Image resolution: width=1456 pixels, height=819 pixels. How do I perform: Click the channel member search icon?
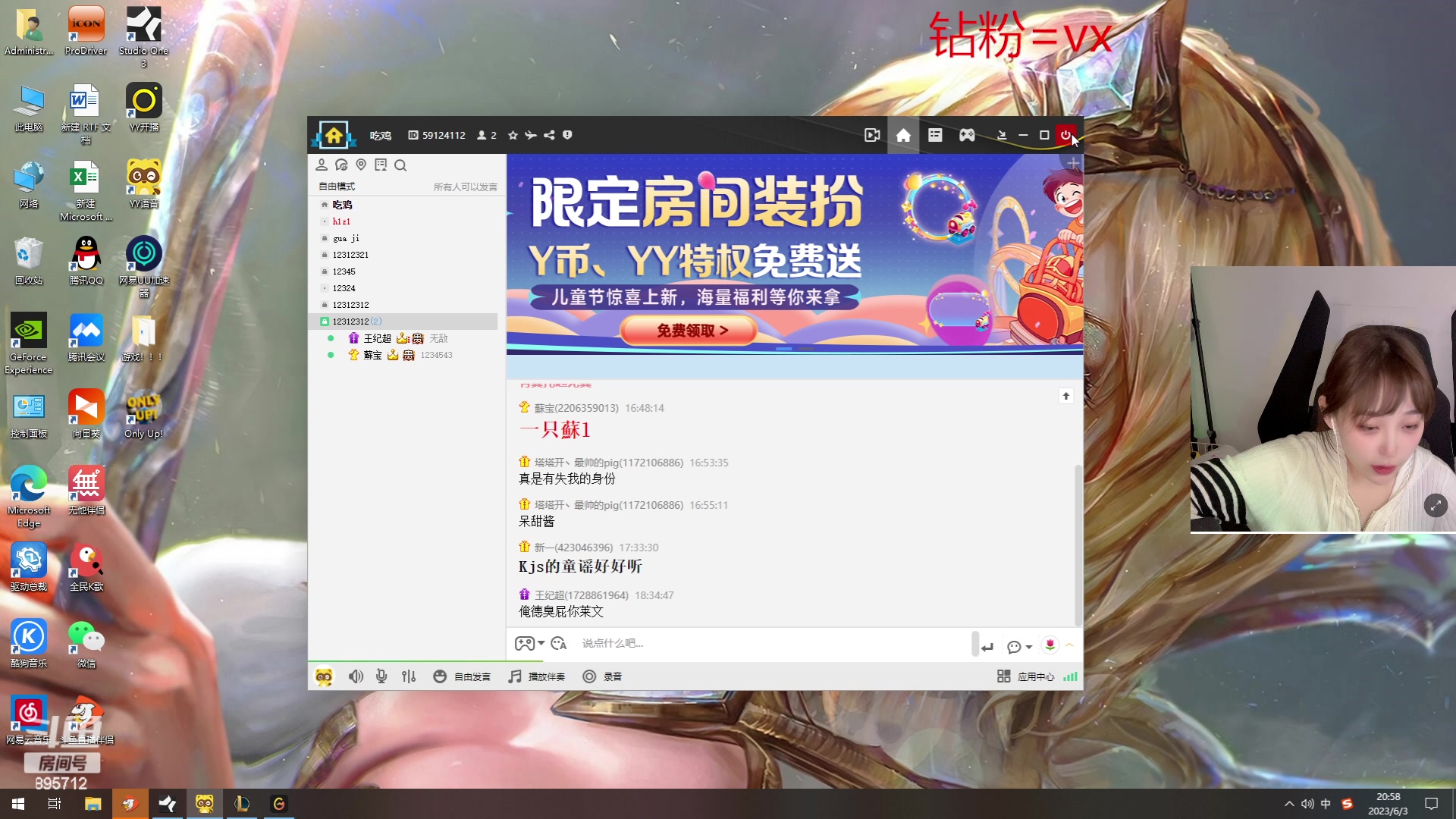400,165
